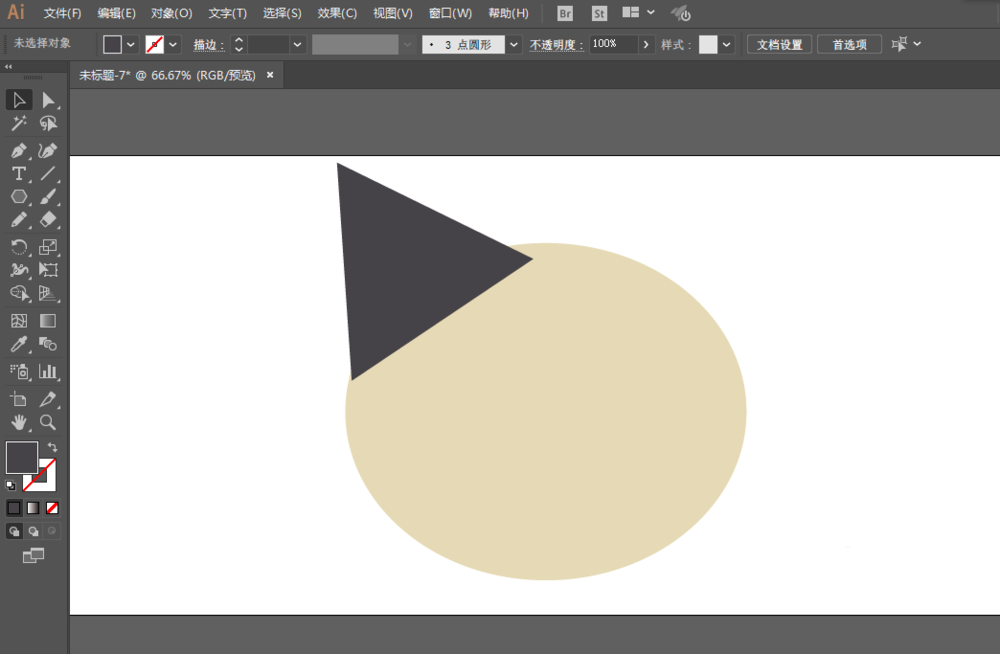Image resolution: width=1000 pixels, height=654 pixels.
Task: Select the Shape Builder tool
Action: coord(18,293)
